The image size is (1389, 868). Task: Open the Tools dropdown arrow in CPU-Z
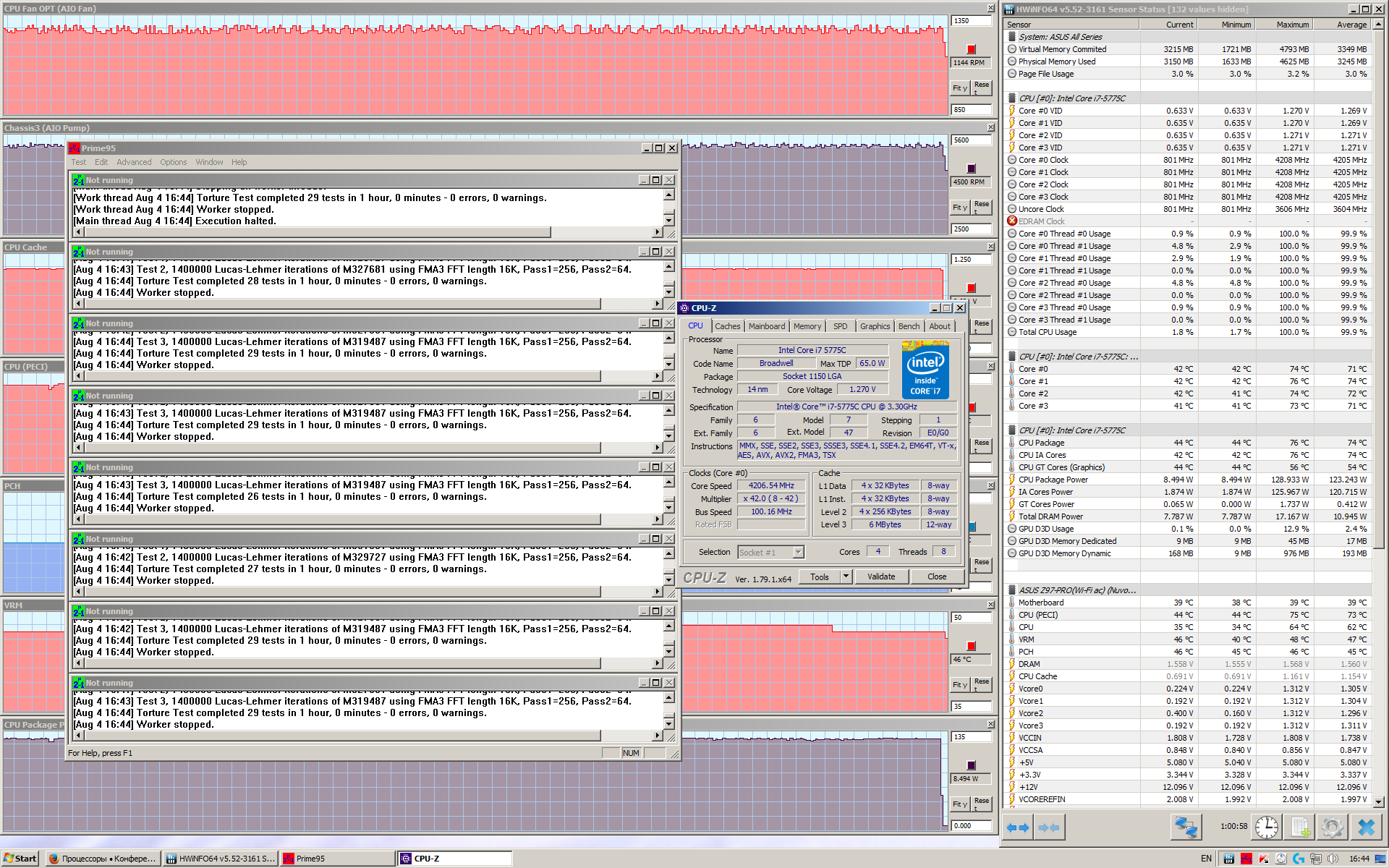[846, 576]
